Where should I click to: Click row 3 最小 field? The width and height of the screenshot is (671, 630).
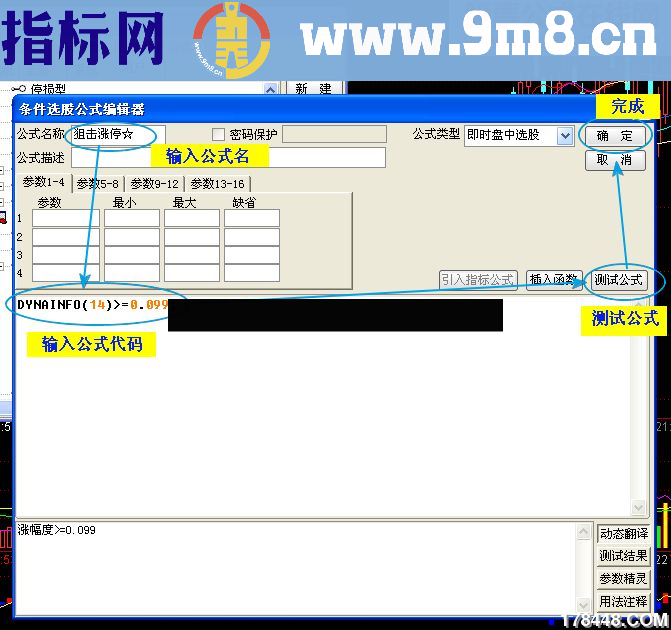pyautogui.click(x=132, y=255)
